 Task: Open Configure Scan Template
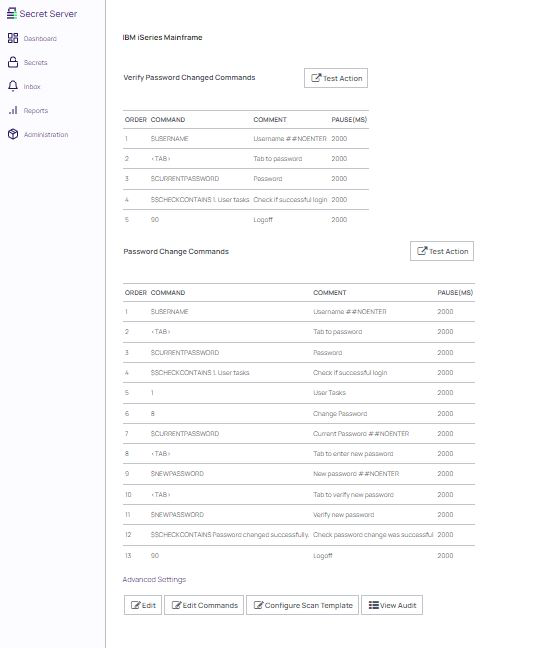(x=302, y=605)
